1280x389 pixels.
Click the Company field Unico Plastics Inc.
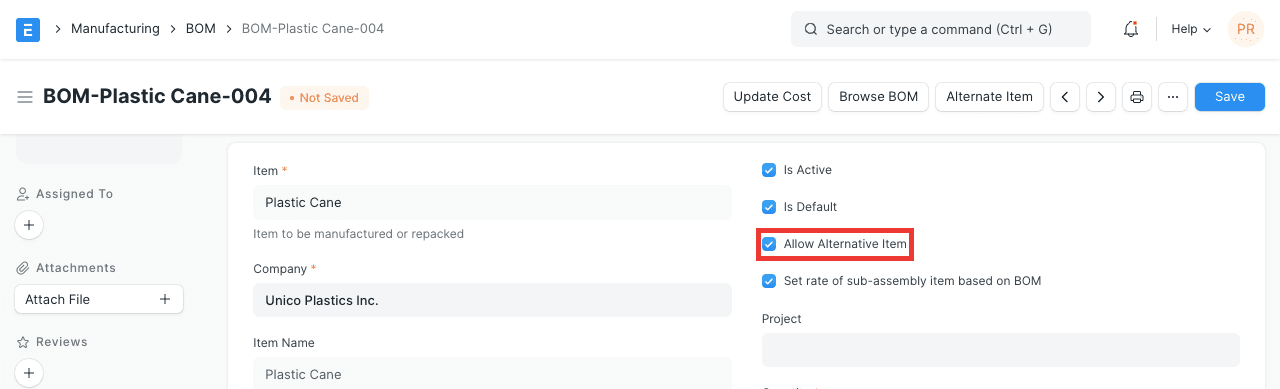tap(492, 300)
